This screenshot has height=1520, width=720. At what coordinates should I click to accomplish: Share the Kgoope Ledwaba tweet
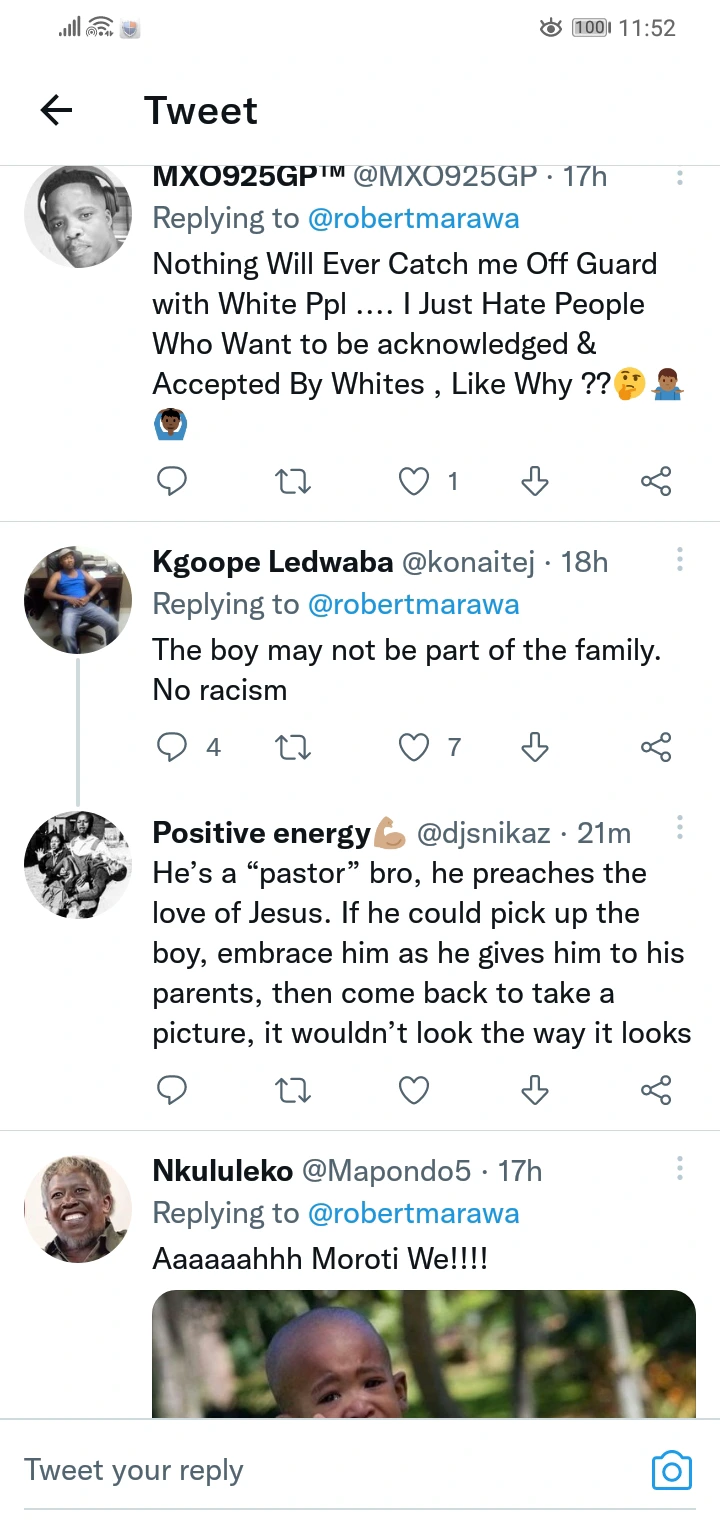click(655, 746)
